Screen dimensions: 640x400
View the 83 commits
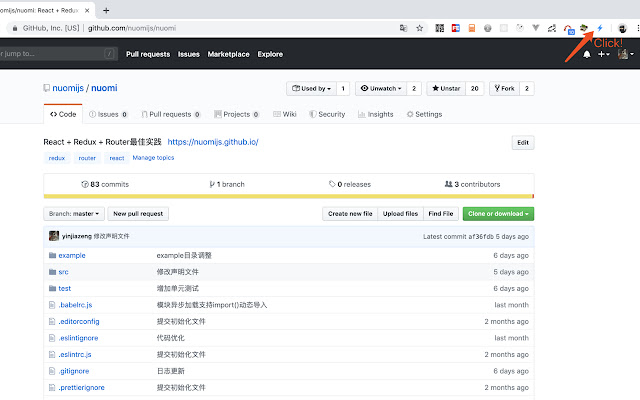click(x=105, y=184)
